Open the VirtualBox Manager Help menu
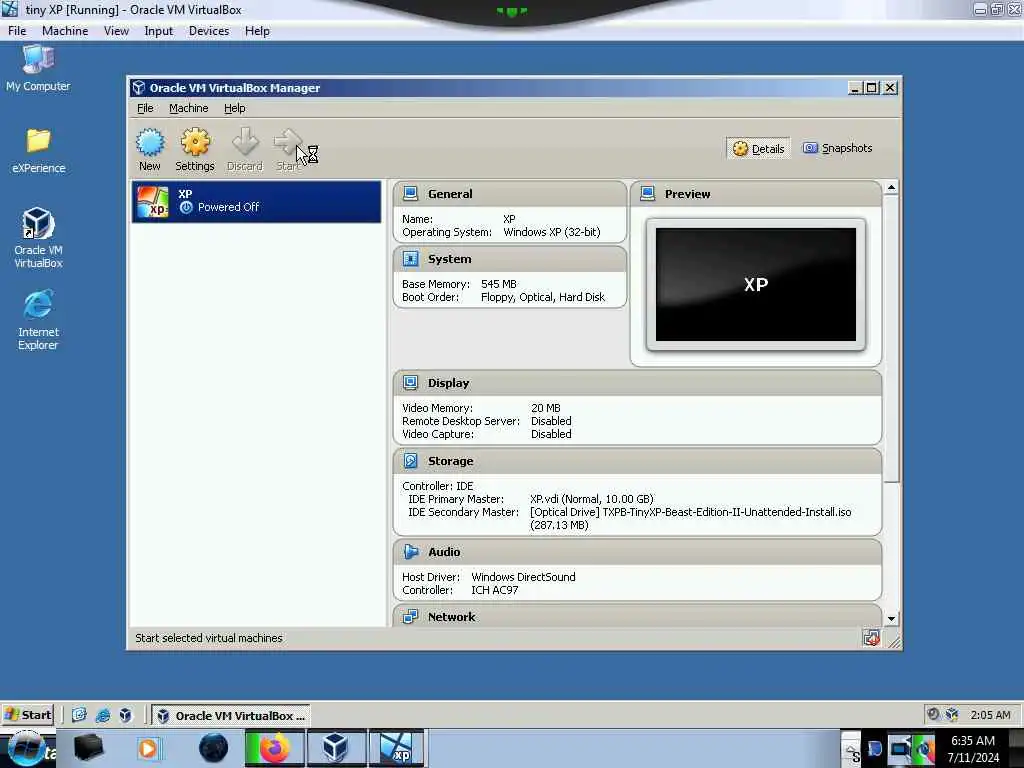 [x=234, y=108]
